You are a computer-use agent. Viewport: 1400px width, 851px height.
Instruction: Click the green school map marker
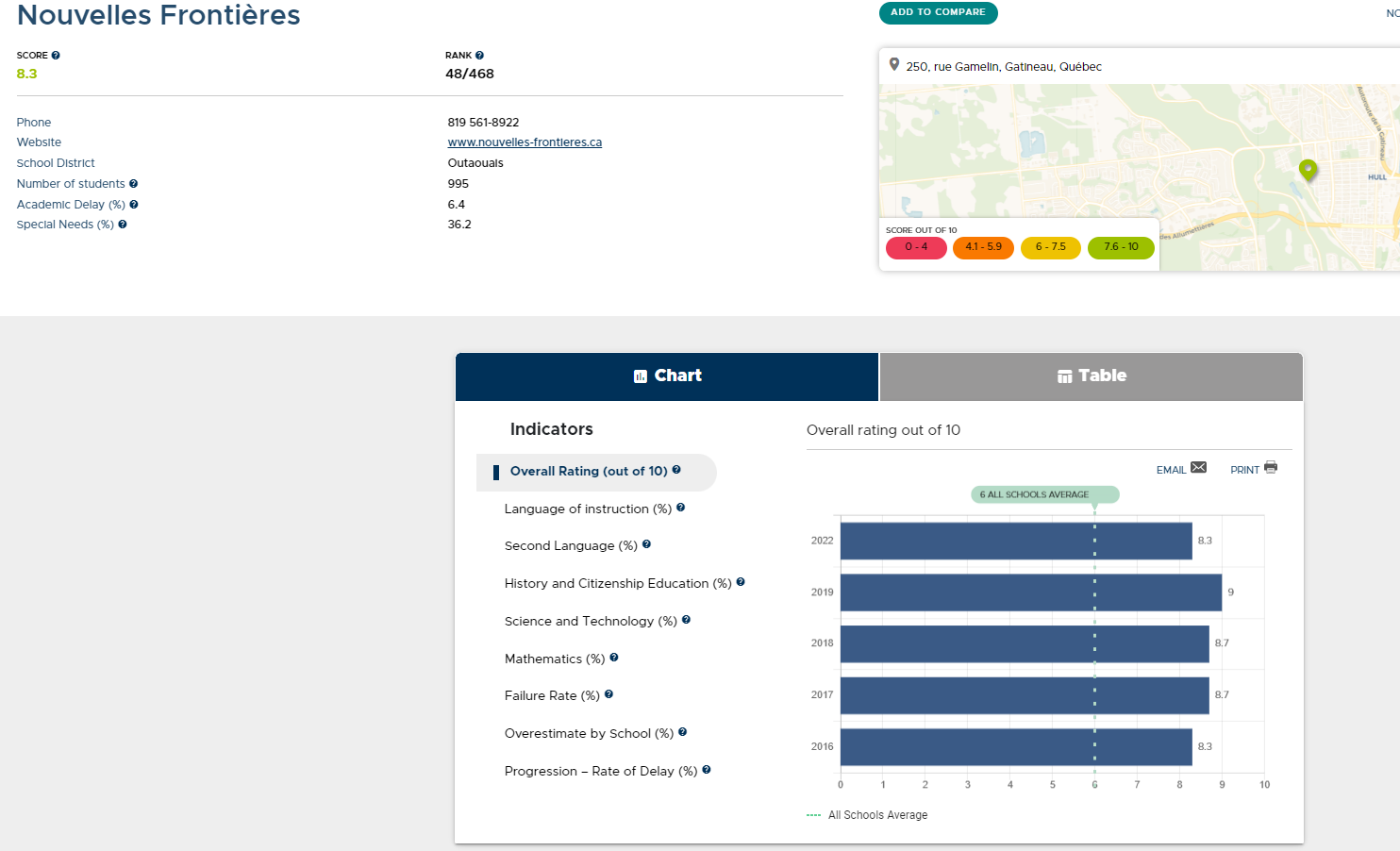coord(1308,170)
